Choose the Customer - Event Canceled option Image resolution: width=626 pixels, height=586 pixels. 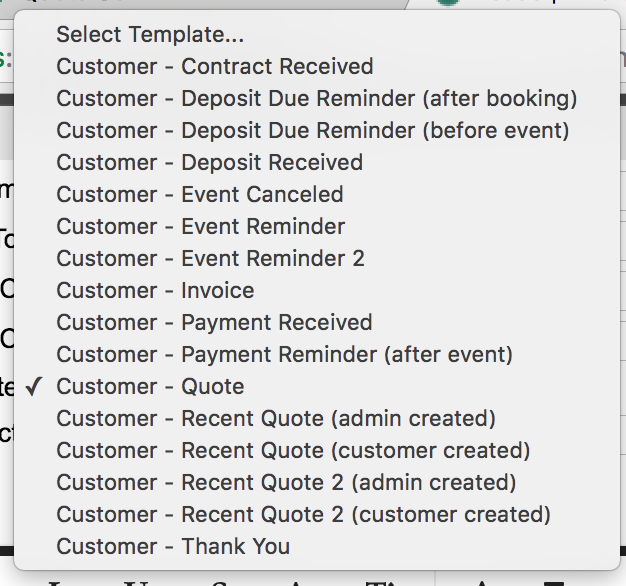[x=199, y=195]
